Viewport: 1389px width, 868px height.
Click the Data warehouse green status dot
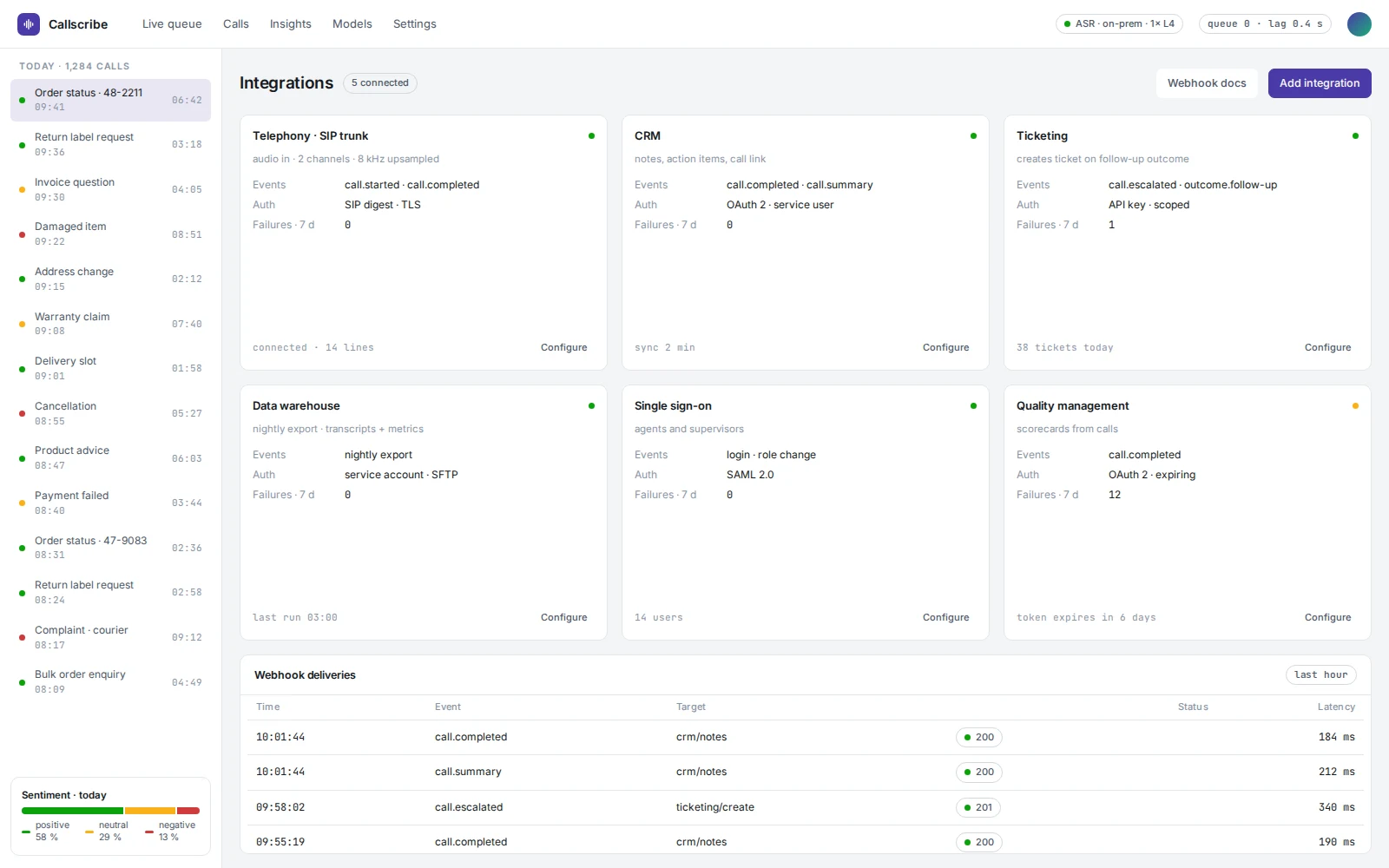pyautogui.click(x=591, y=406)
